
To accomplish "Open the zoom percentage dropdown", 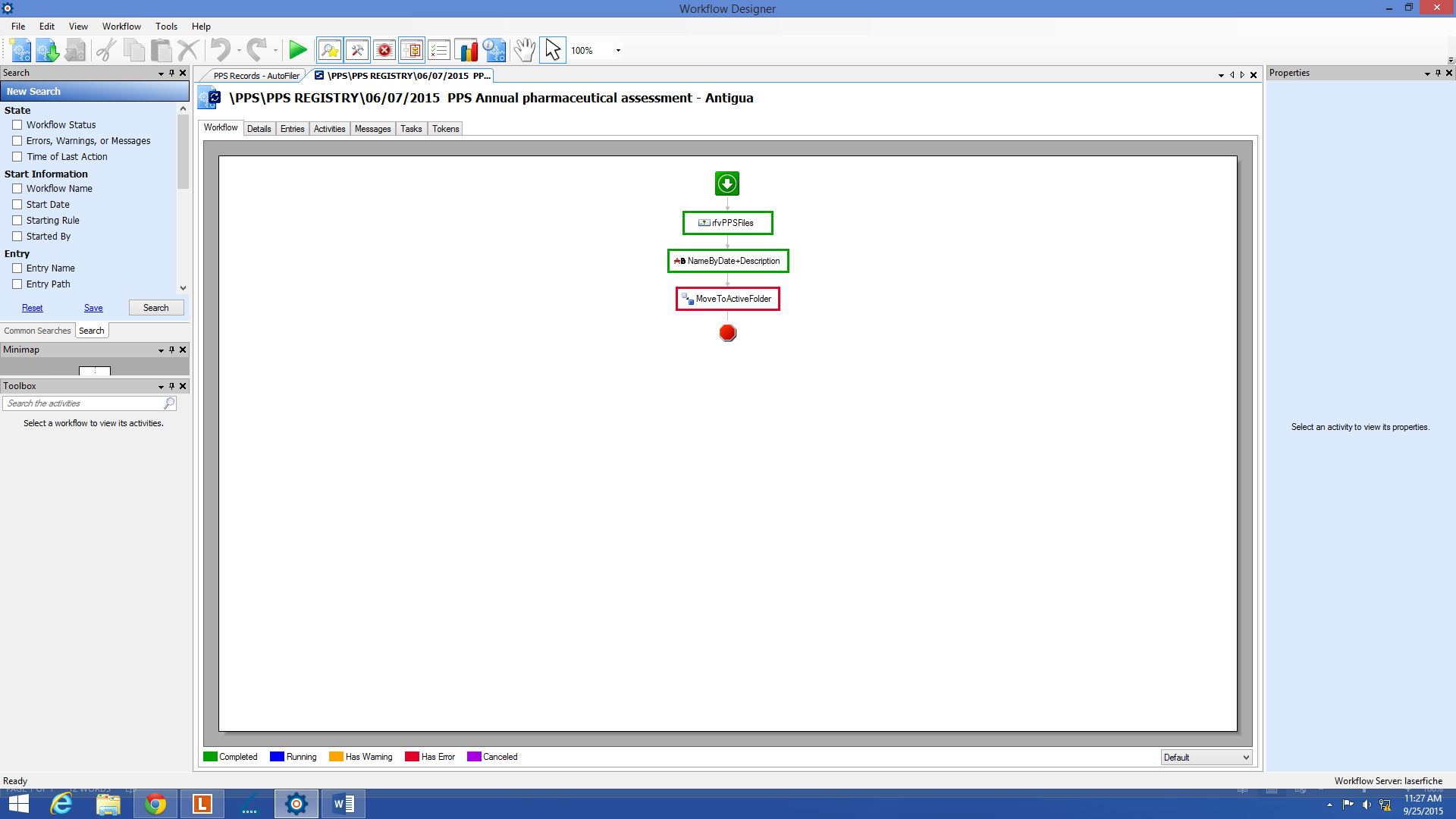I will pos(618,51).
